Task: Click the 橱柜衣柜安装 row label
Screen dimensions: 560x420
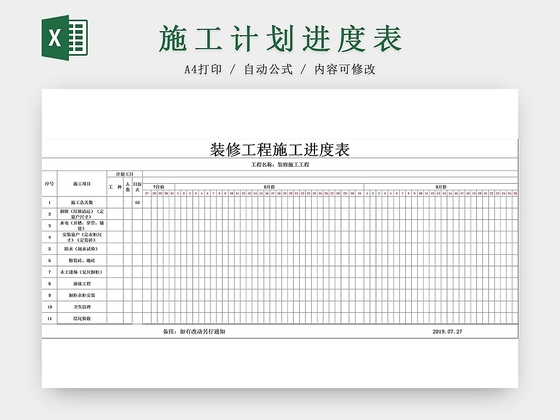Action: point(82,295)
